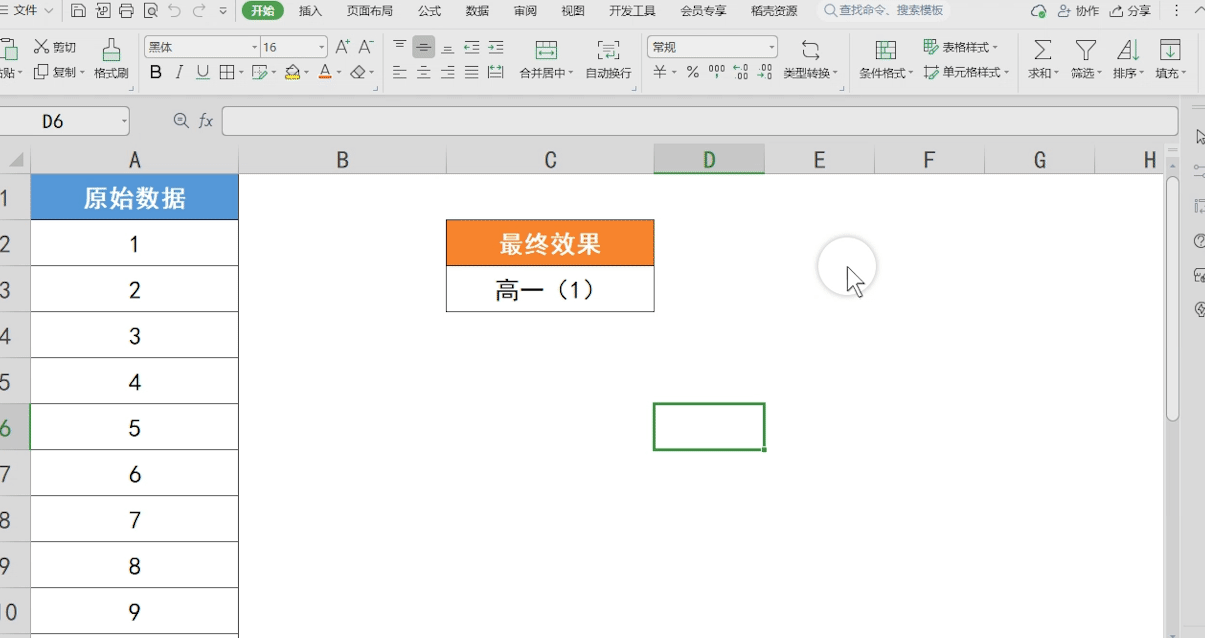Screen dimensions: 1205x638
Task: Click the increase decimal places icon
Action: click(741, 72)
